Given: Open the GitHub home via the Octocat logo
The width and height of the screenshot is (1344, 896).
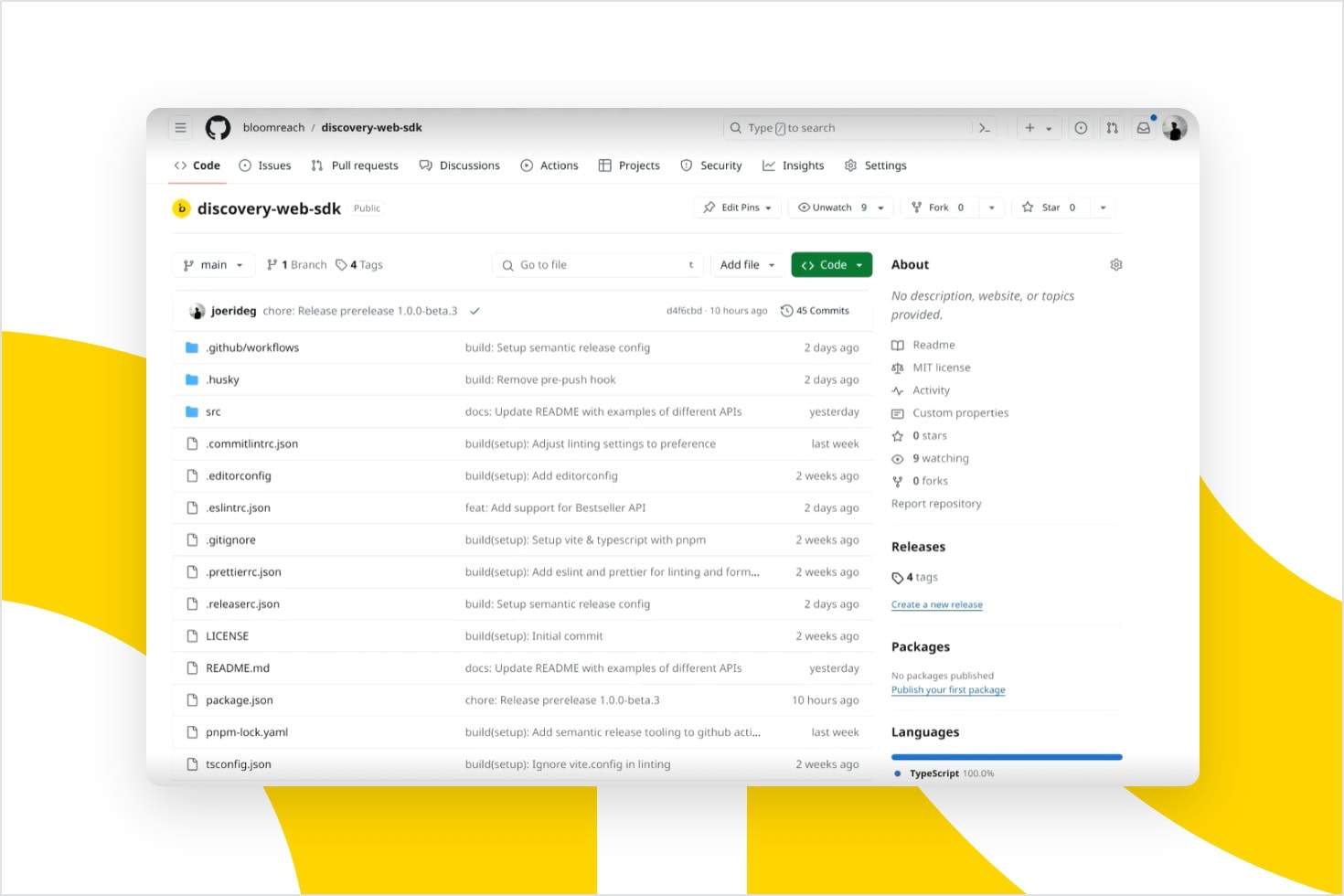Looking at the screenshot, I should pos(218,127).
